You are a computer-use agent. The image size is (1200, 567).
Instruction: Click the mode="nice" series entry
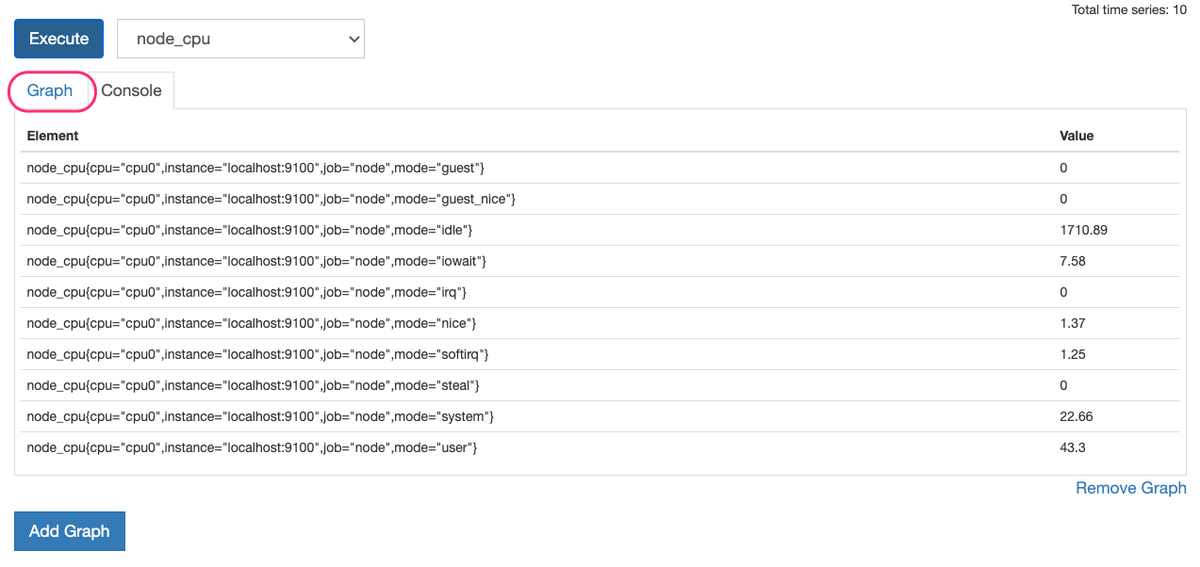[251, 323]
